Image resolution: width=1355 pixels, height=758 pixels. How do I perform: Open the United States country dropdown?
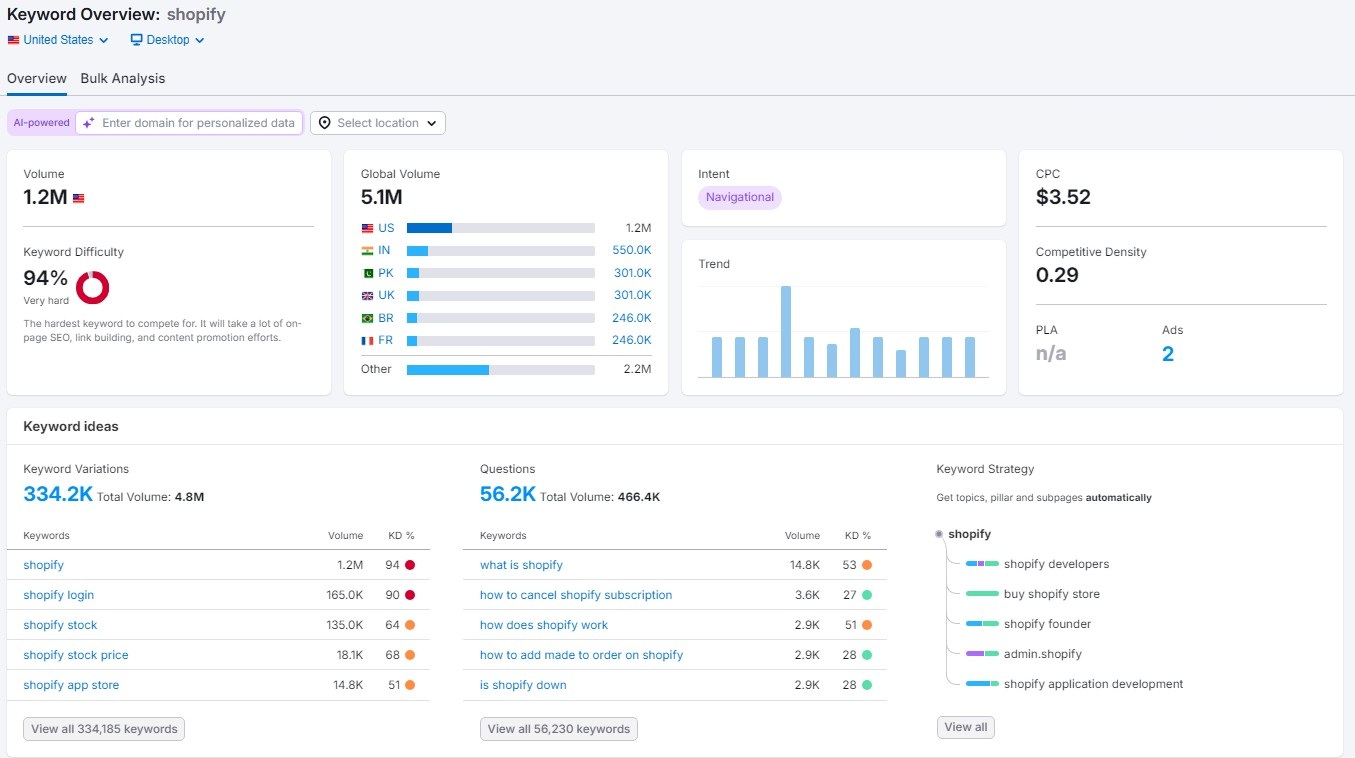coord(58,40)
